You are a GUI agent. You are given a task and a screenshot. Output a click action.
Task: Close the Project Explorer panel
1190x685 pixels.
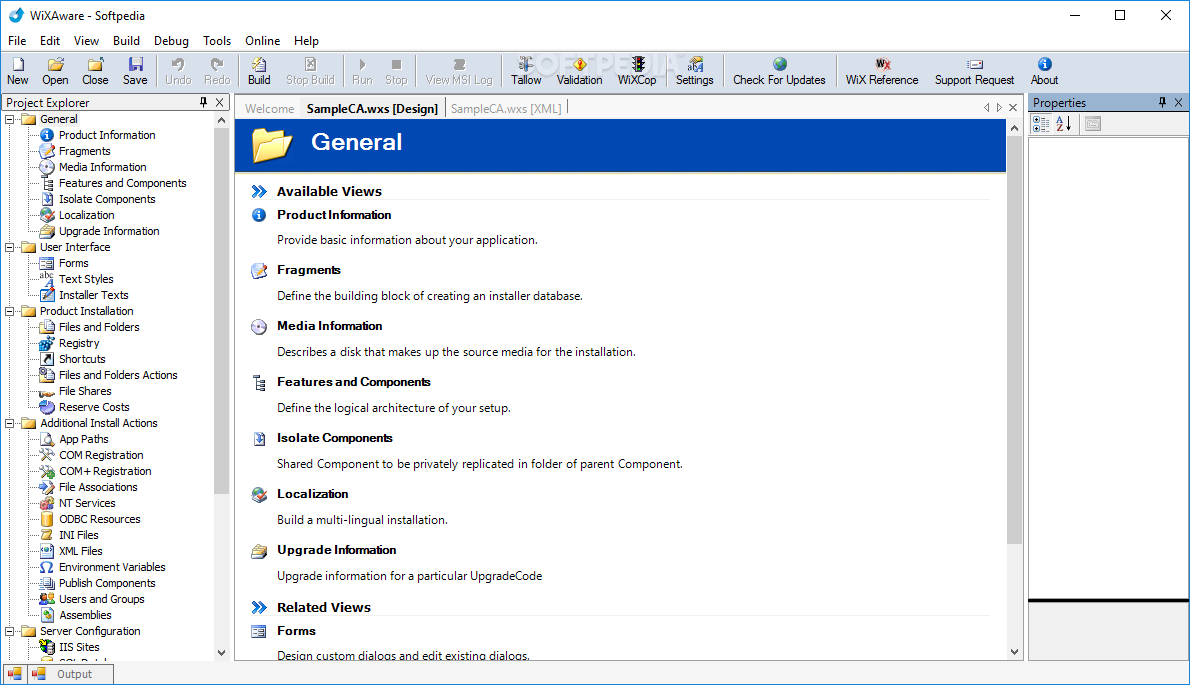click(219, 102)
